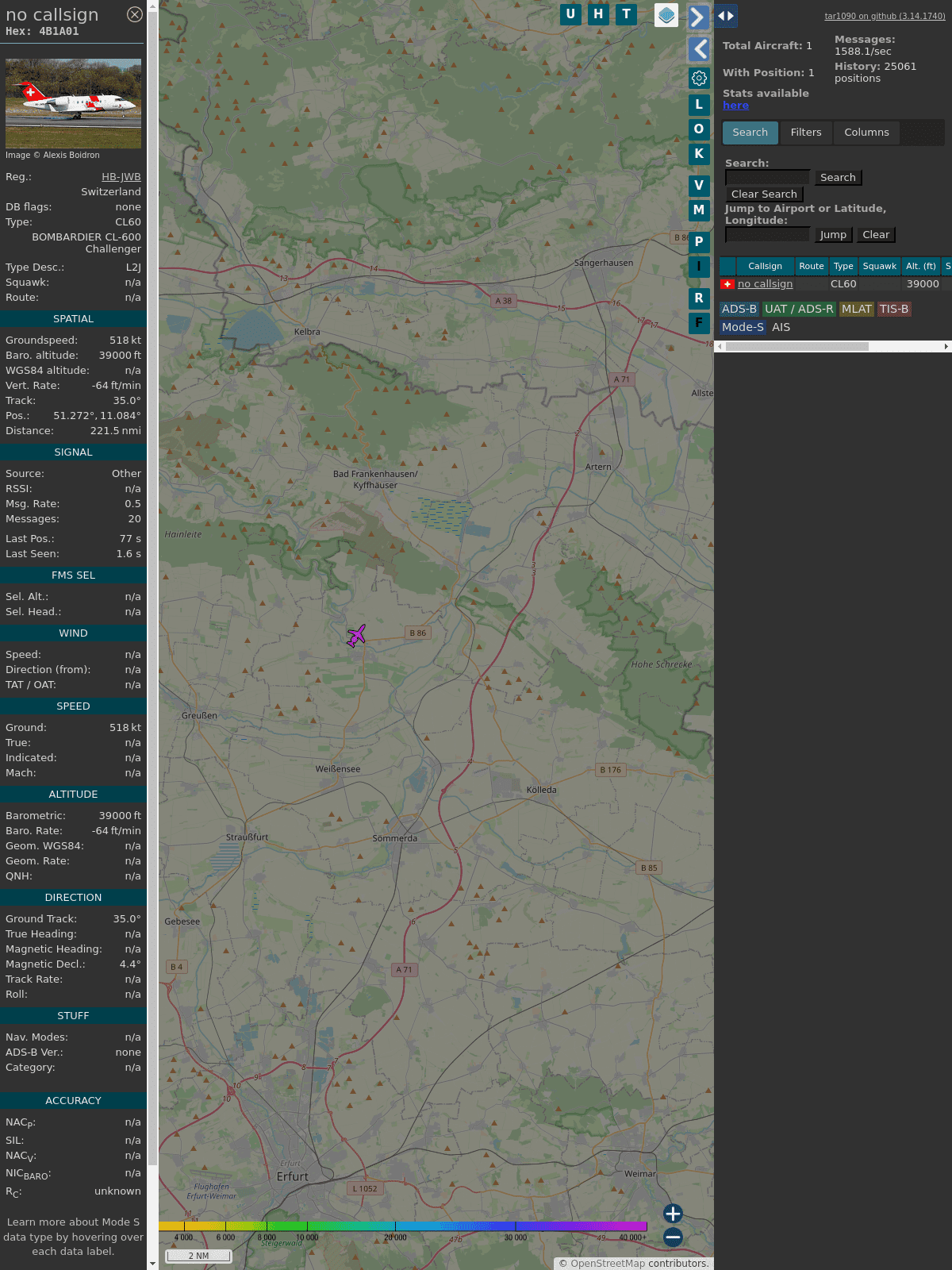Close the selected aircraft info panel

135,14
